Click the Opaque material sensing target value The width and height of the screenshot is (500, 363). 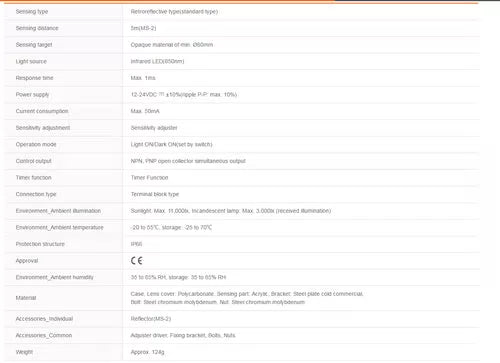pyautogui.click(x=172, y=45)
